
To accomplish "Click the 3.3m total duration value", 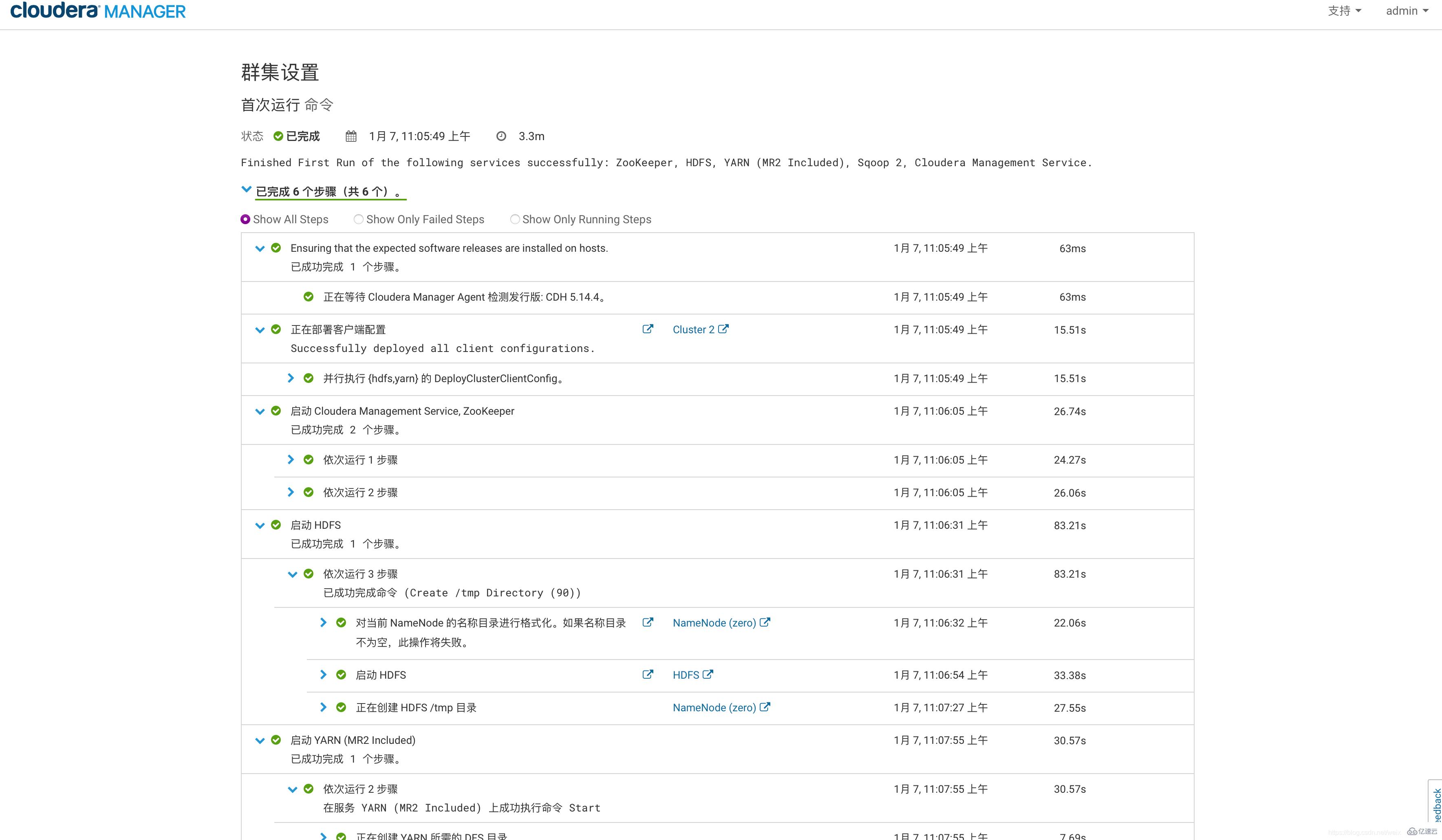I will point(531,136).
